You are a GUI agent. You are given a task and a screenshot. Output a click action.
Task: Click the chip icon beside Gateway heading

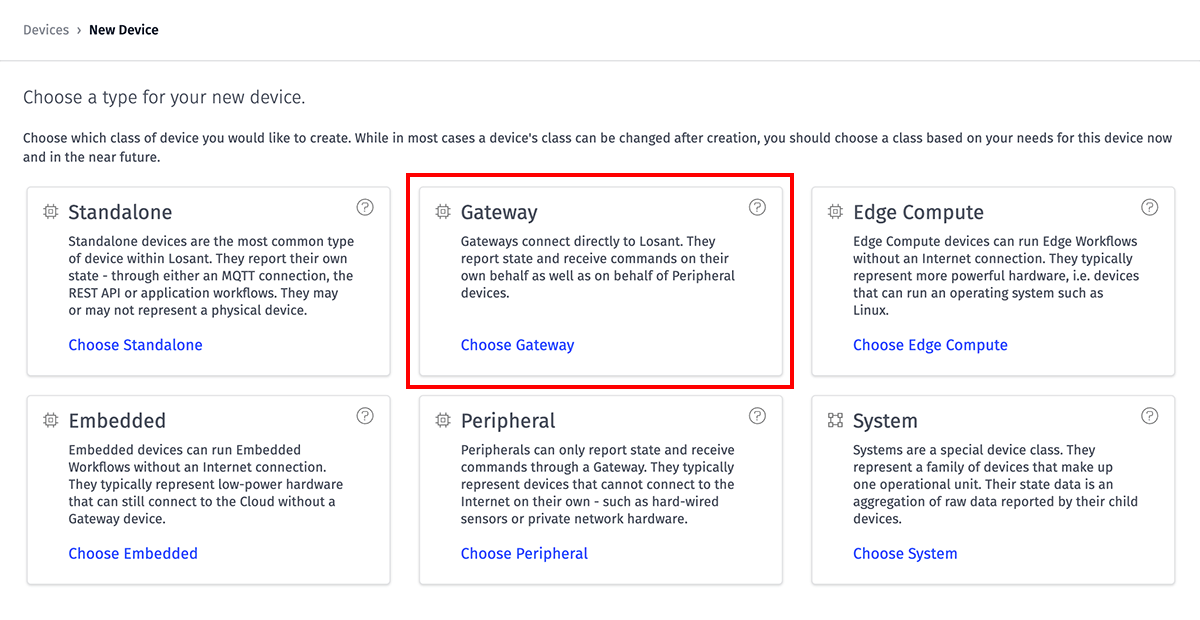(443, 212)
